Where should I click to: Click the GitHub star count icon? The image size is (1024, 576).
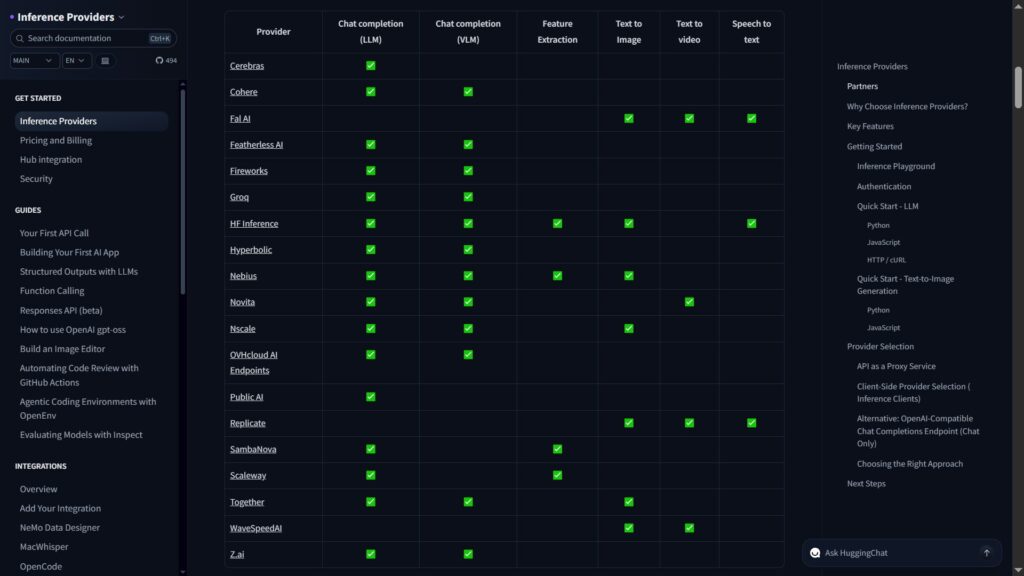tap(159, 60)
